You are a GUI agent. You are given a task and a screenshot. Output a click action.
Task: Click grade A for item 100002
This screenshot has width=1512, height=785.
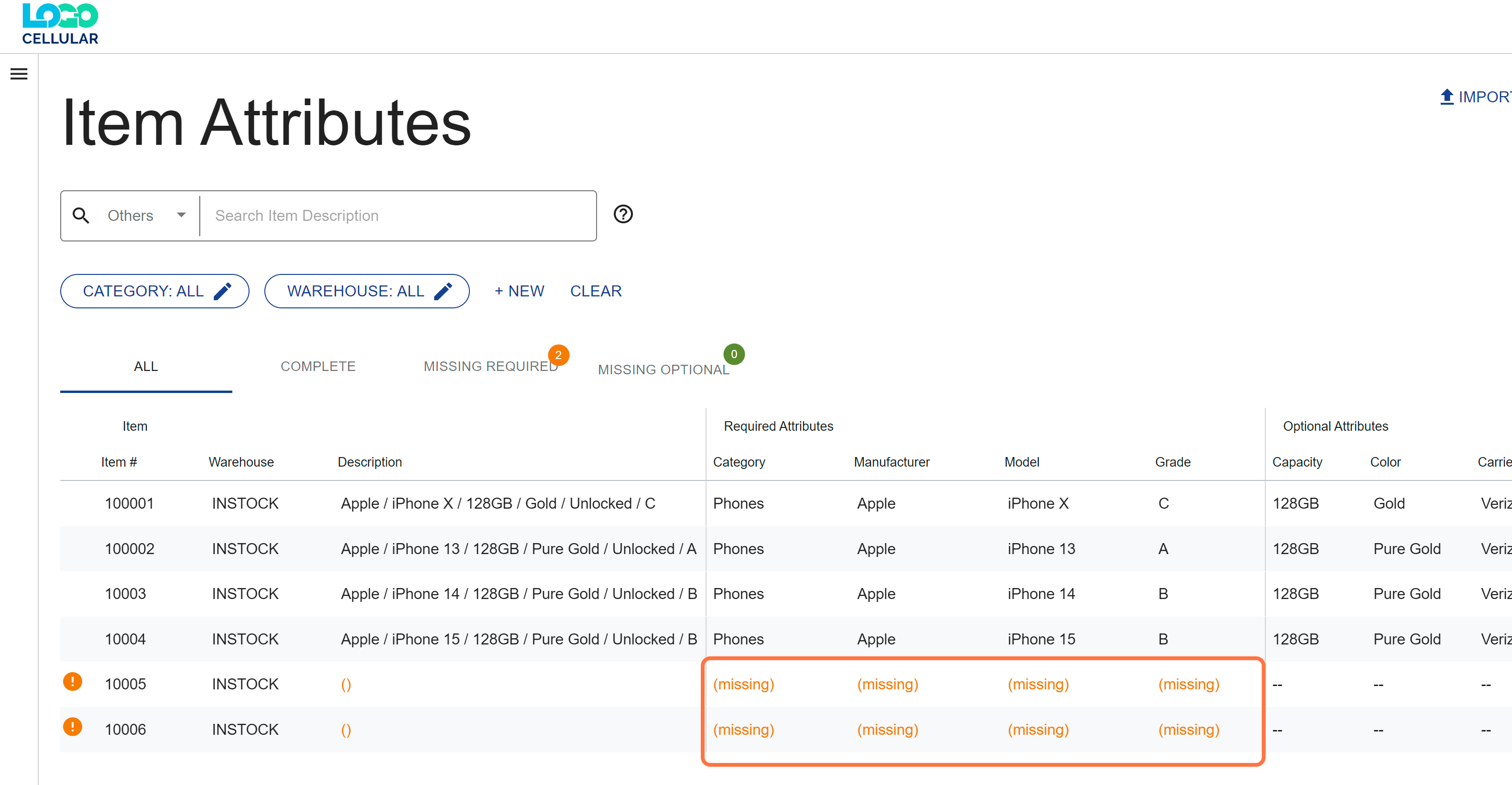tap(1163, 549)
